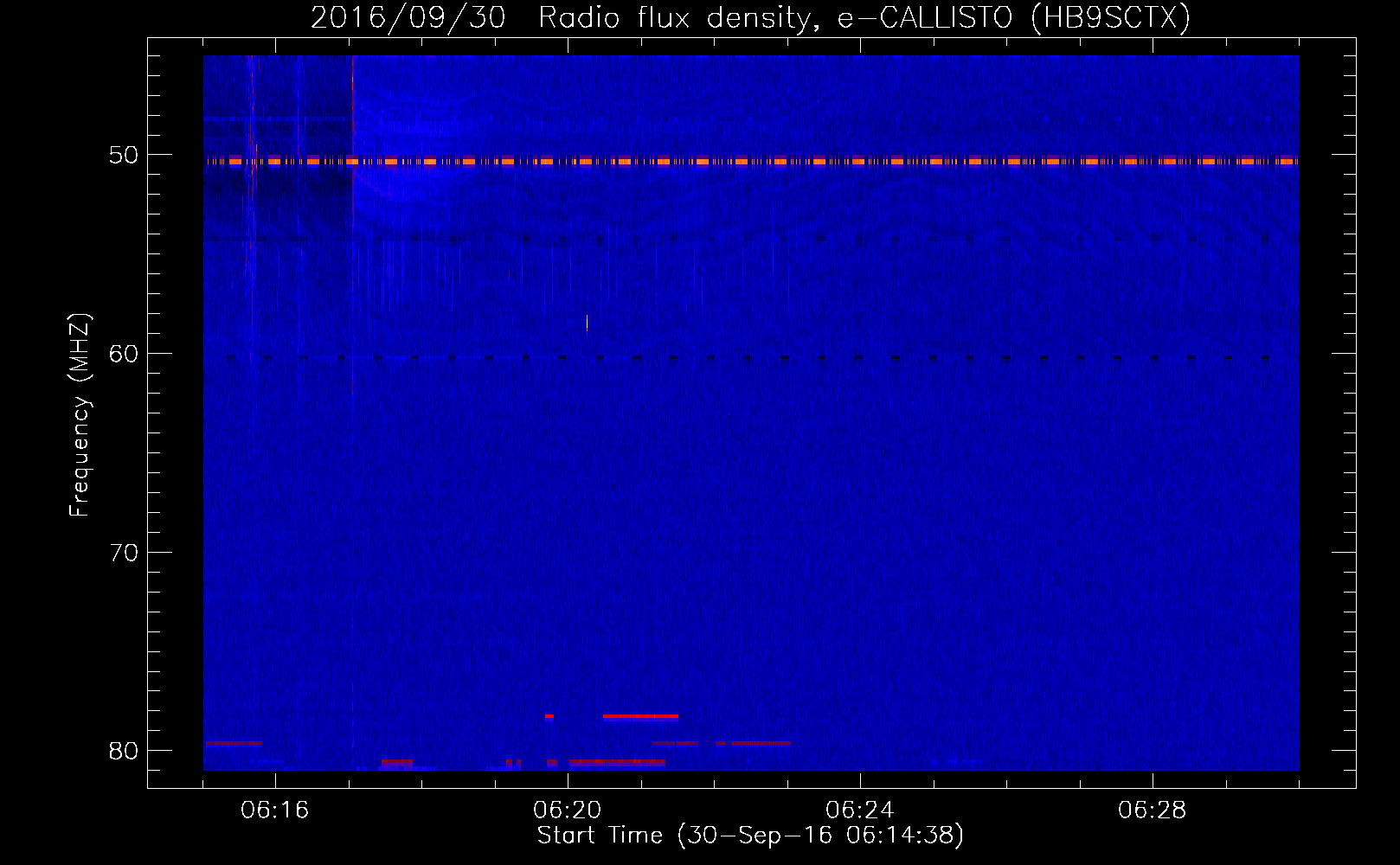Click the 'Start Time (30-Sep-16 06:14:38)' label
1400x865 pixels.
coord(750,836)
